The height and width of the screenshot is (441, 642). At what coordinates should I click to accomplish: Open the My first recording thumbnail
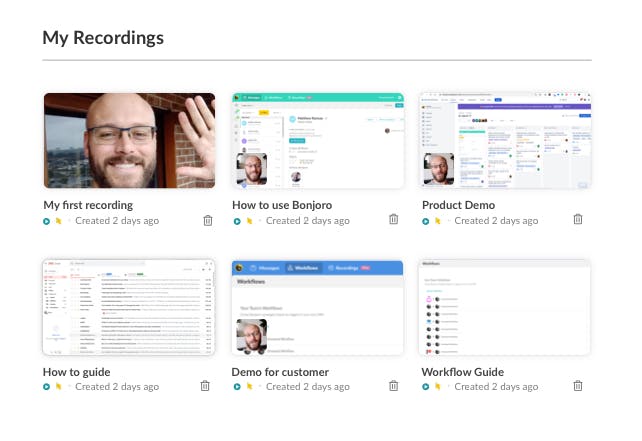pyautogui.click(x=129, y=140)
